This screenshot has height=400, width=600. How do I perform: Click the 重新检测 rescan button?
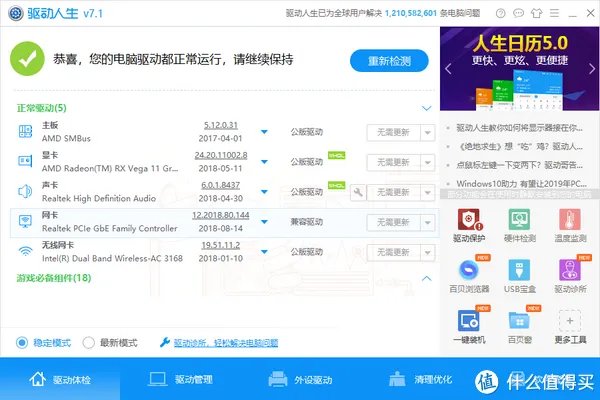coord(389,61)
